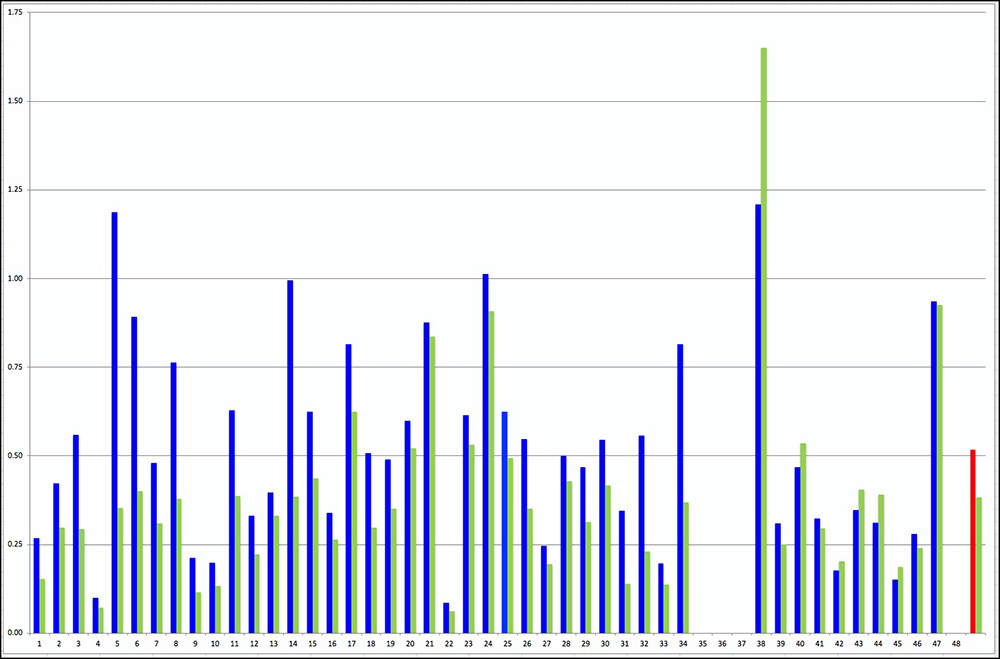The height and width of the screenshot is (659, 1000).
Task: Select the blue bar above category 11
Action: [x=232, y=521]
